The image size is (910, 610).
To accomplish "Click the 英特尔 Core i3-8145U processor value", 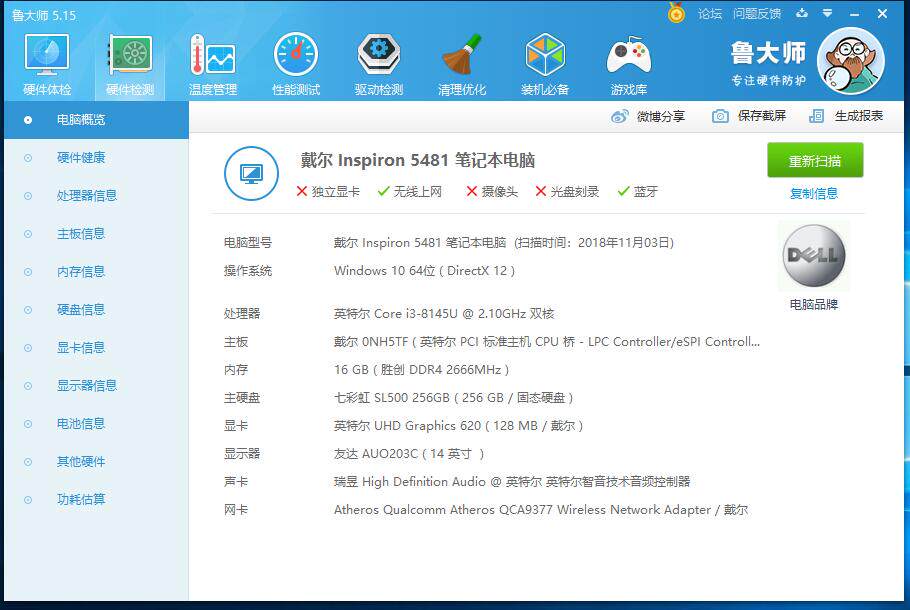I will click(x=444, y=314).
